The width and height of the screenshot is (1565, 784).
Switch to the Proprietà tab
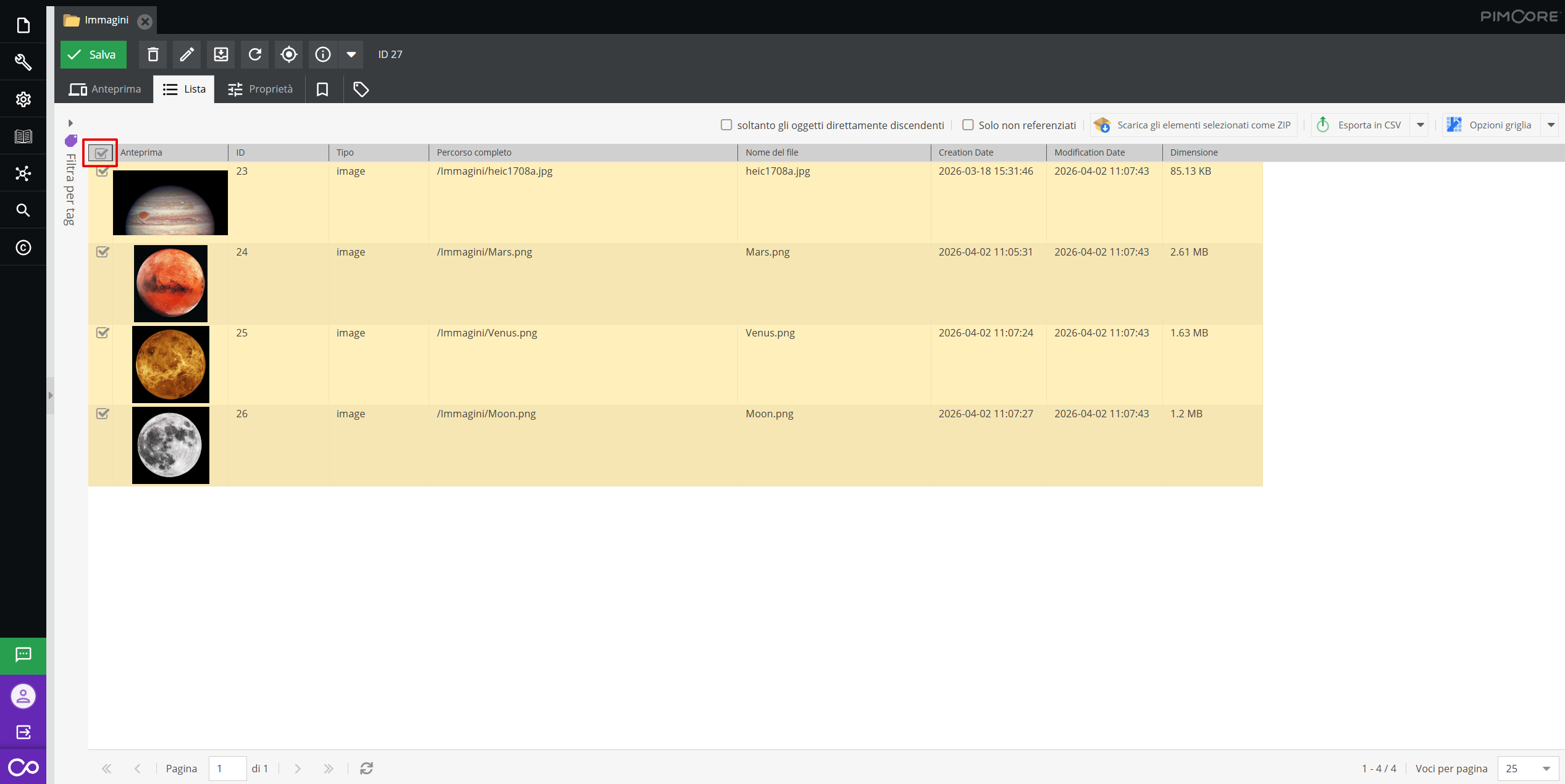(260, 90)
